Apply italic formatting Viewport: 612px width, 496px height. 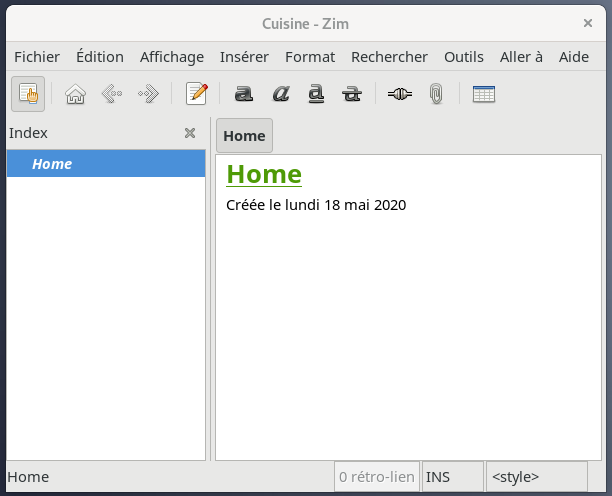tap(280, 94)
